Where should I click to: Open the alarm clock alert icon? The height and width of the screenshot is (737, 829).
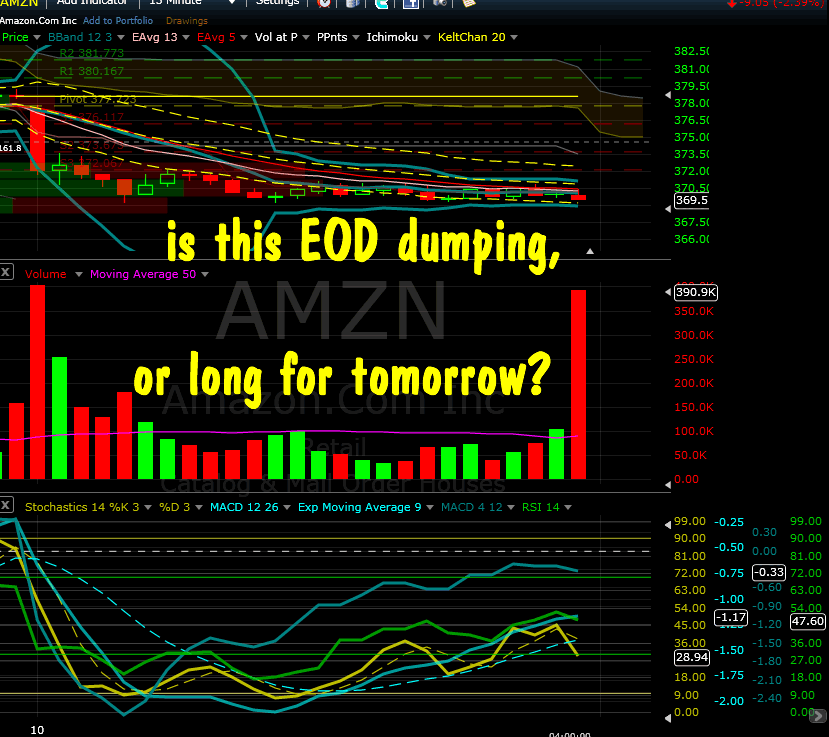coord(324,3)
